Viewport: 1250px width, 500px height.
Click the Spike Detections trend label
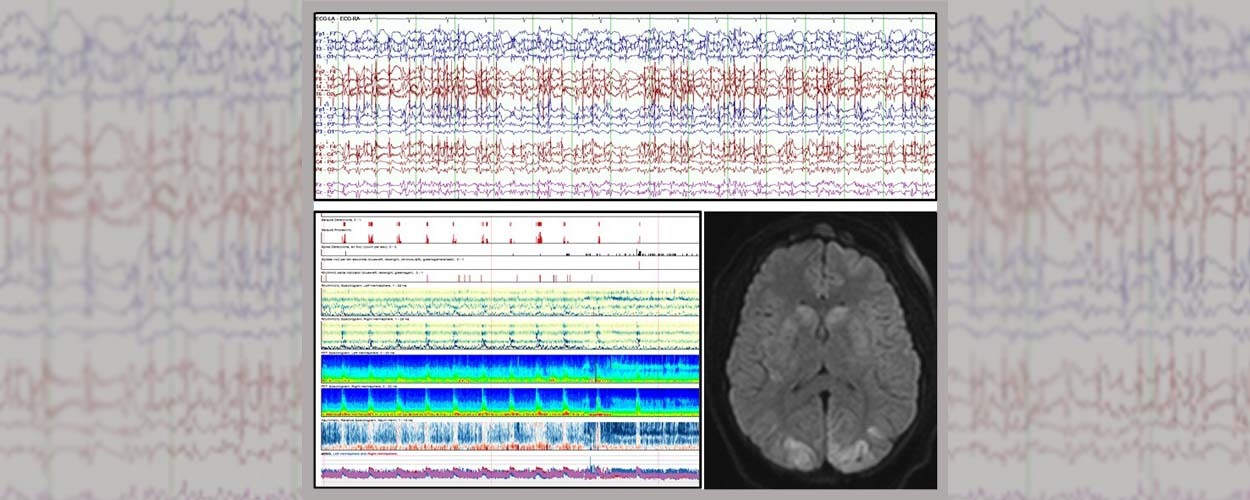(359, 246)
